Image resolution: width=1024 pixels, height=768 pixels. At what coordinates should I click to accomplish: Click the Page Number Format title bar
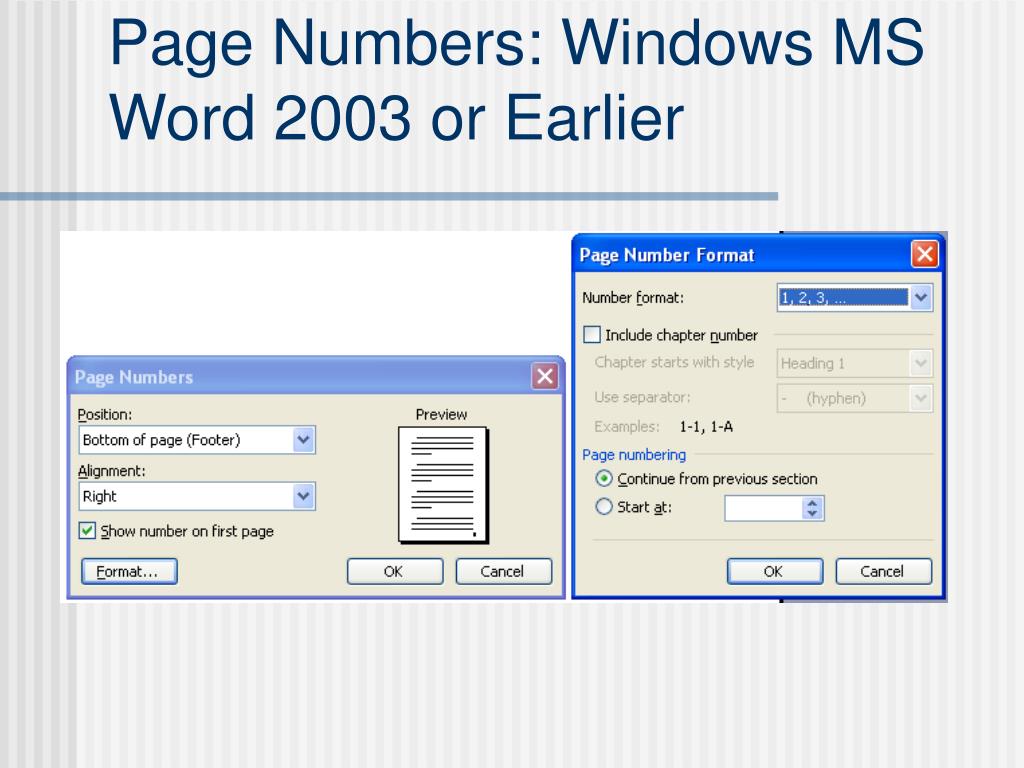[758, 254]
